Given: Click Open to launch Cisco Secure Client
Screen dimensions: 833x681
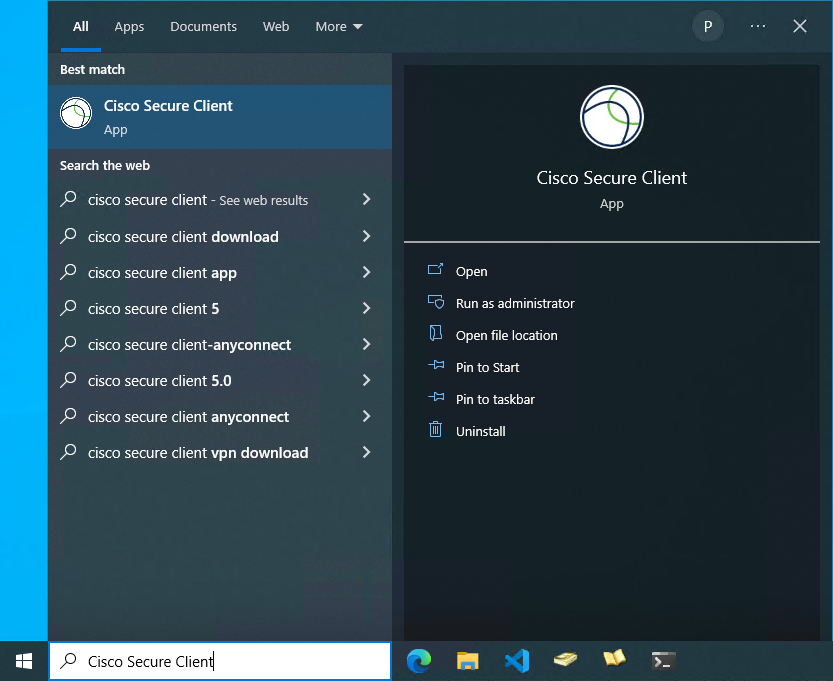Looking at the screenshot, I should tap(471, 271).
